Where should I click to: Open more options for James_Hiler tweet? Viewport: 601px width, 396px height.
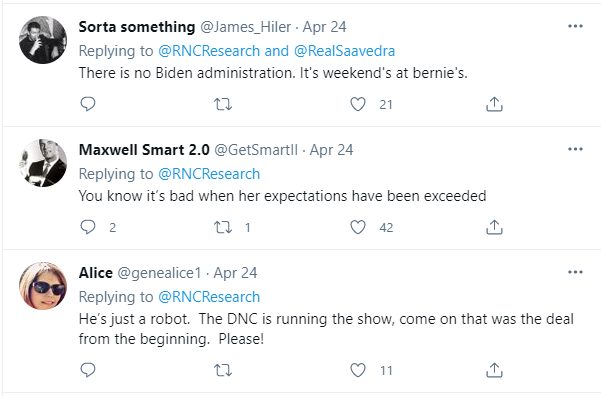coord(575,26)
